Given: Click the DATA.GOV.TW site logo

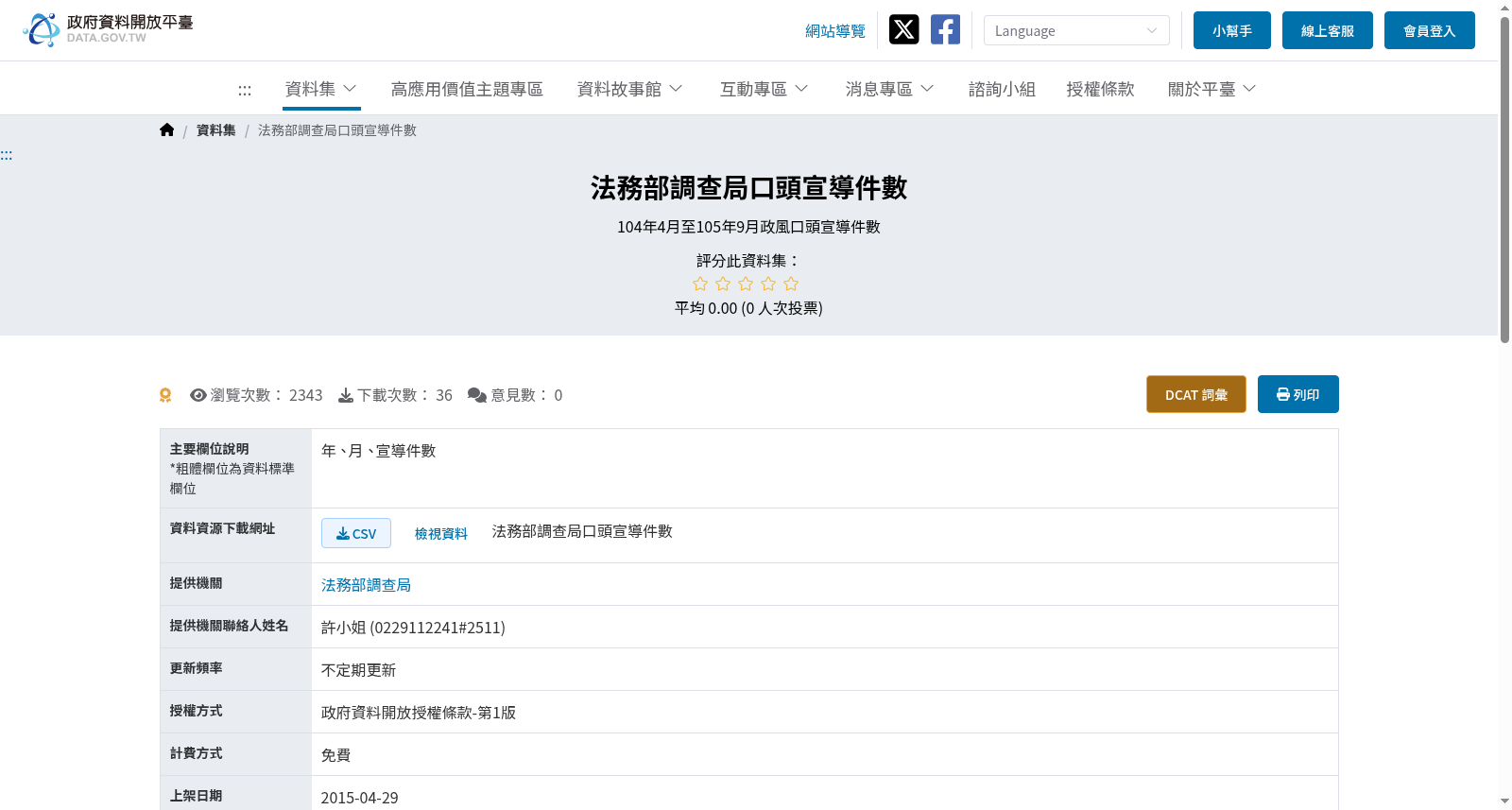Looking at the screenshot, I should 108,29.
